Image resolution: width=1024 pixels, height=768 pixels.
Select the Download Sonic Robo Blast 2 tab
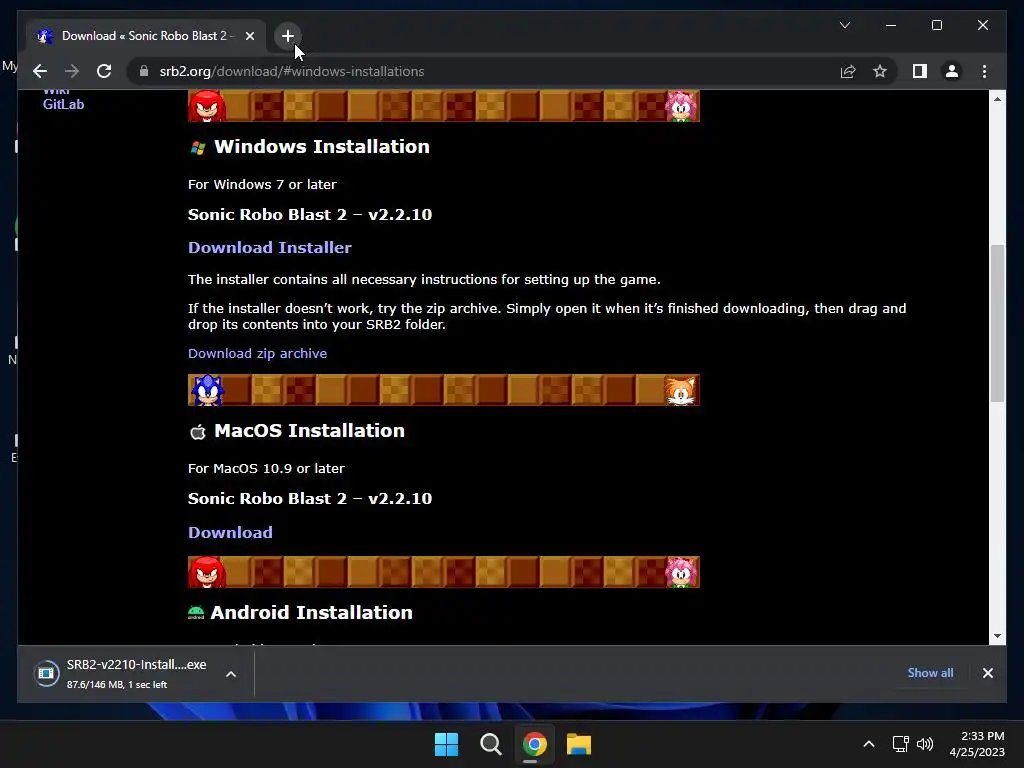(x=146, y=36)
